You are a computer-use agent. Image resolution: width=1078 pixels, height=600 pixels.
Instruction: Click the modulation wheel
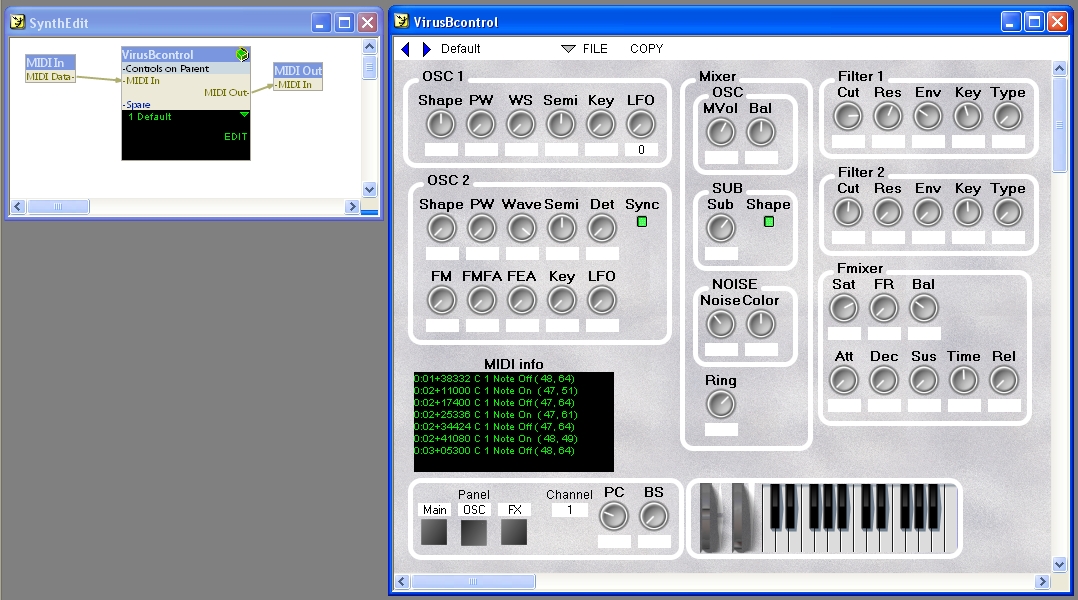(742, 518)
